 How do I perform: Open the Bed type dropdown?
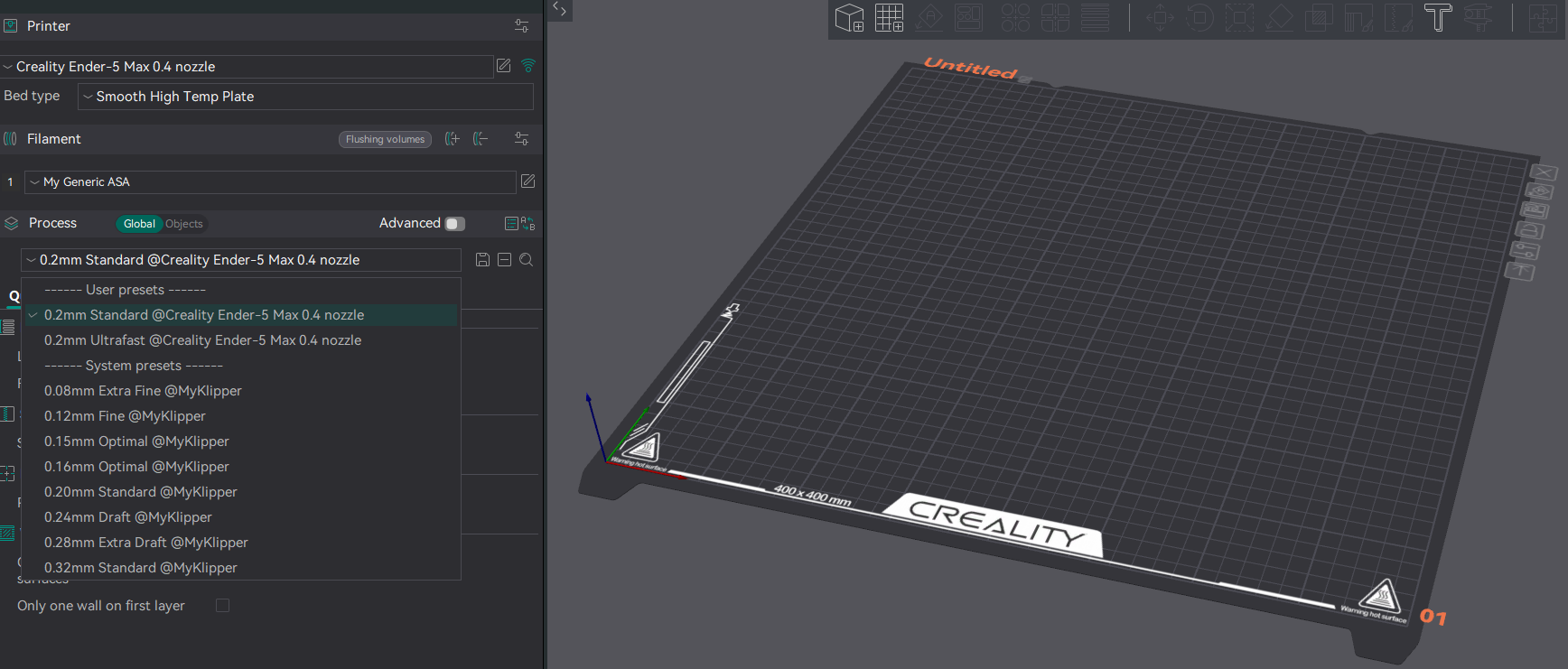click(x=305, y=97)
